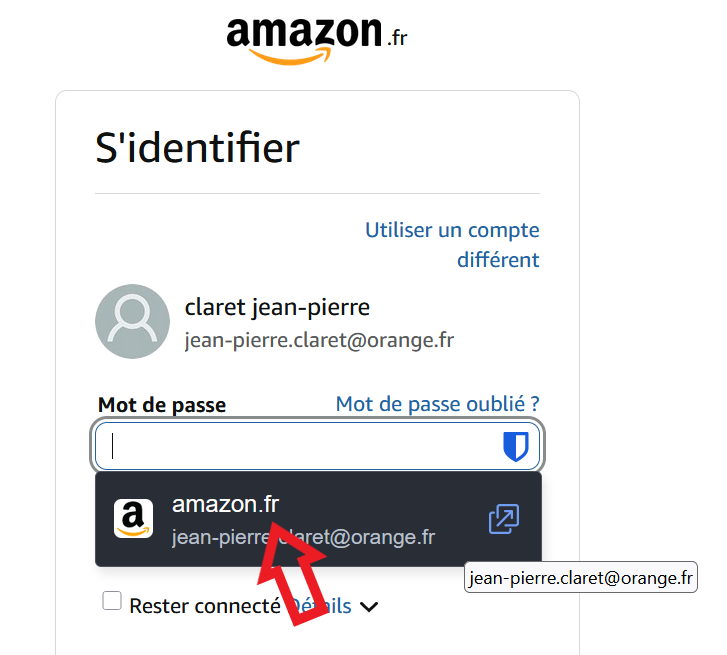Screen dimensions: 727x655
Task: Click the email address under account name
Action: pos(319,340)
